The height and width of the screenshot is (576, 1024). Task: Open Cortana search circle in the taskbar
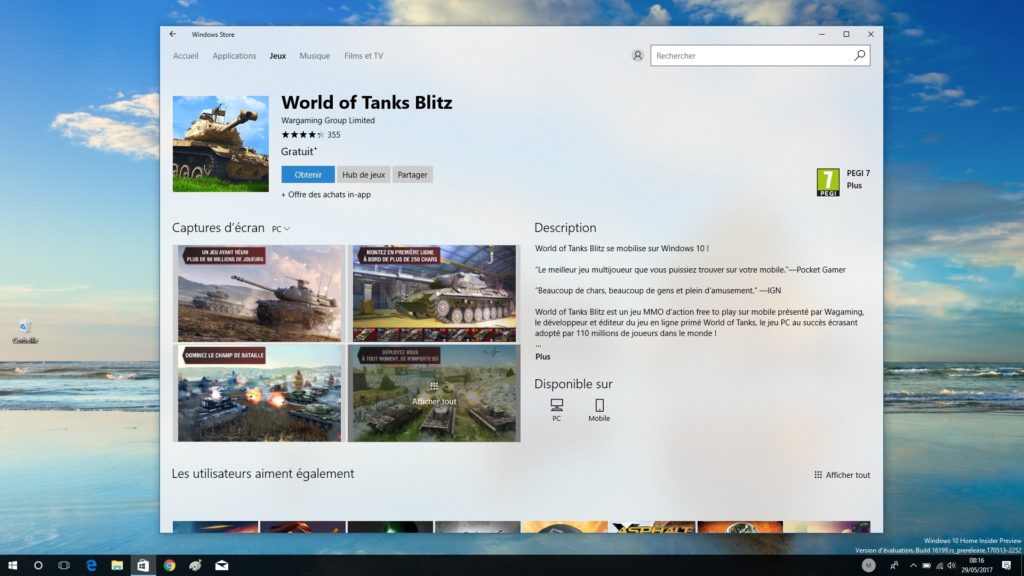click(x=38, y=566)
